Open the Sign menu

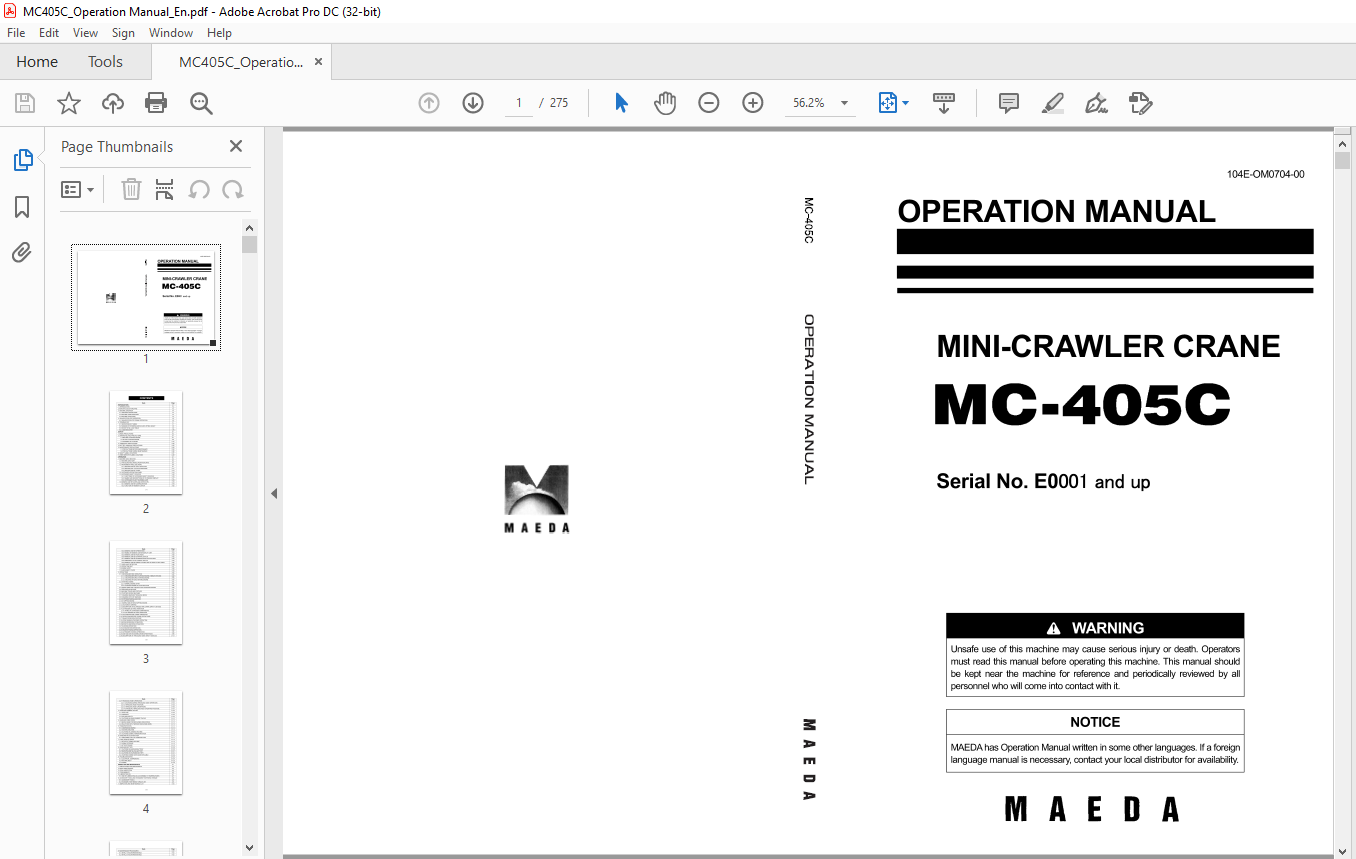[x=123, y=33]
